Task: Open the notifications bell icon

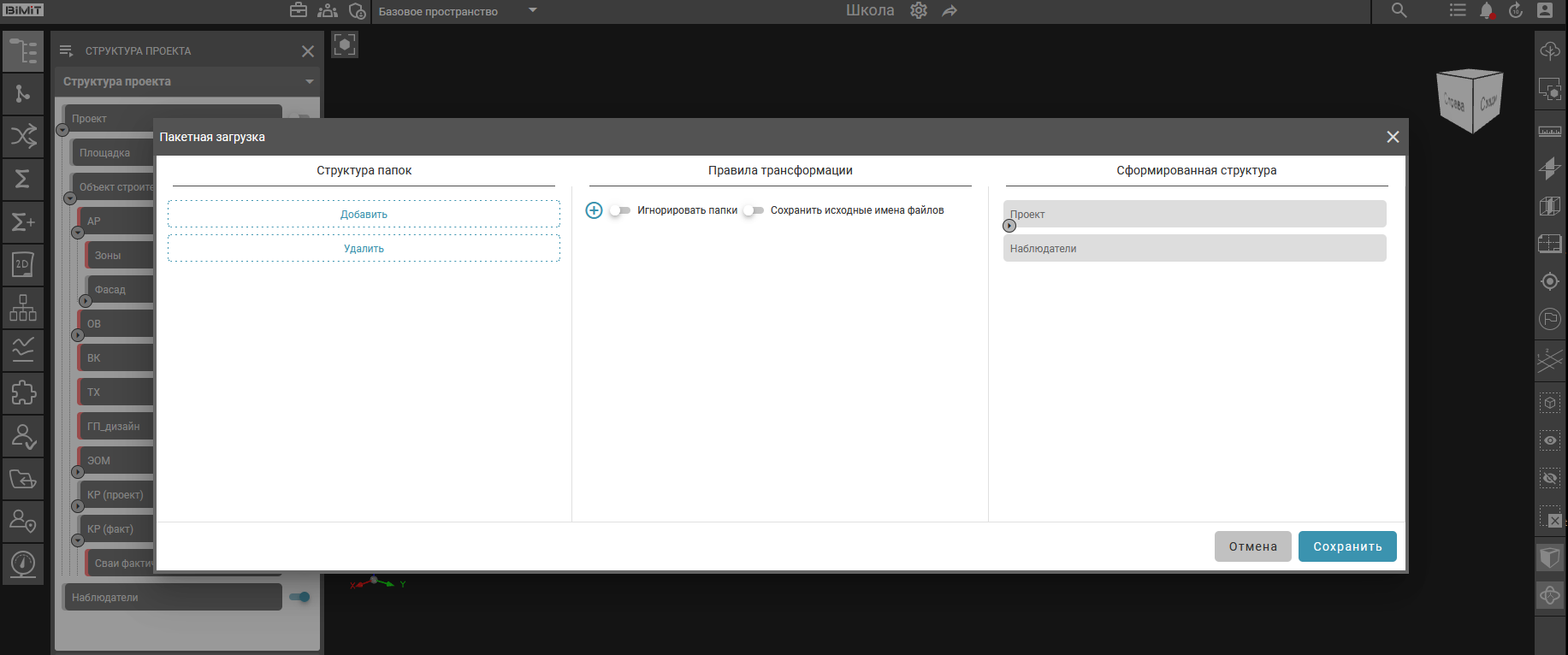Action: (x=1487, y=11)
